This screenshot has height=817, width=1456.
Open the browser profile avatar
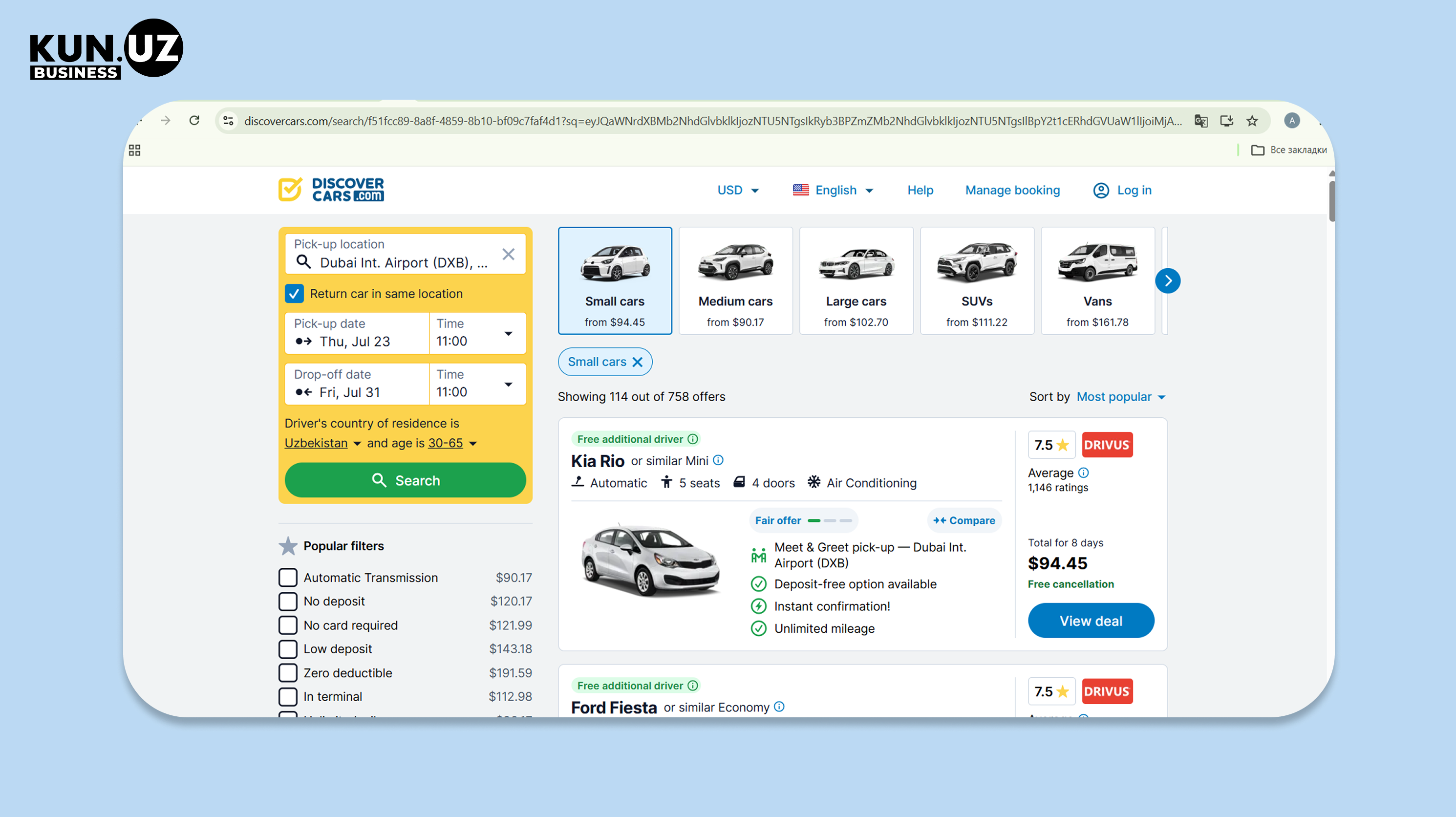pos(1291,120)
